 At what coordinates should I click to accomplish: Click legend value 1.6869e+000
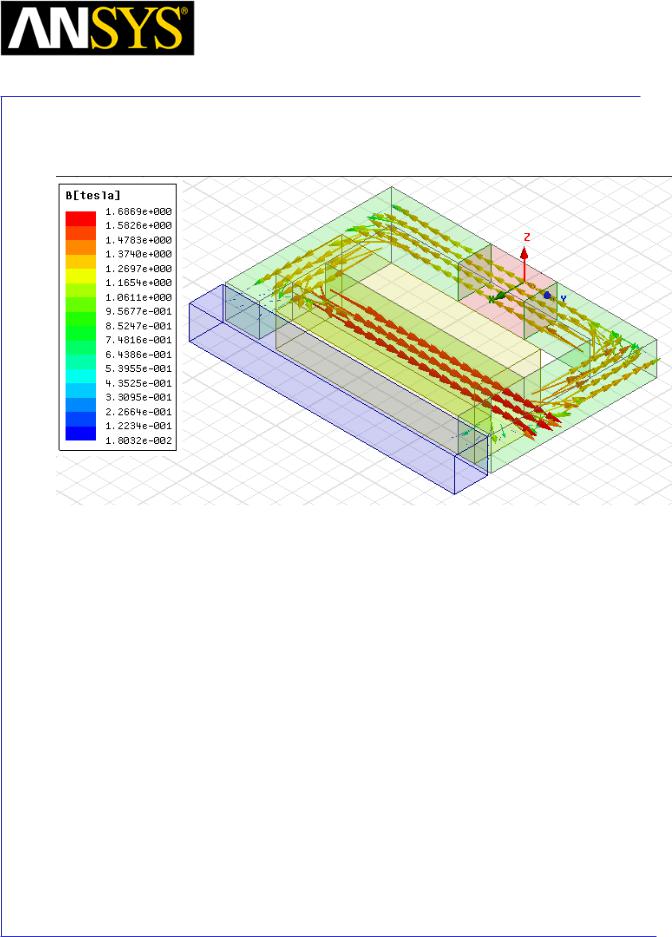[x=139, y=212]
